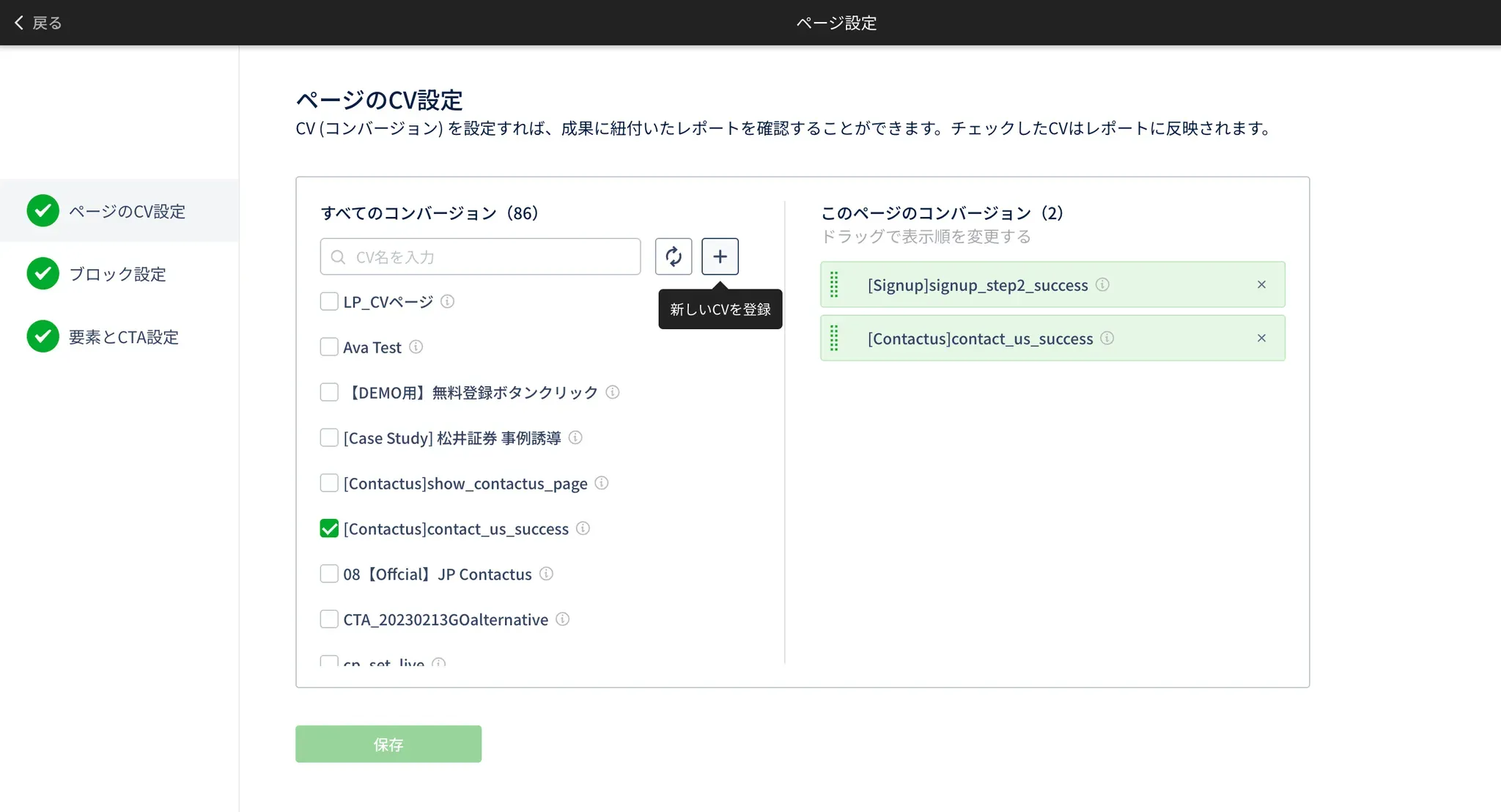The image size is (1501, 812).
Task: Tick the 【DEMO用】無料登録ボタンクリック checkbox
Action: coord(329,392)
